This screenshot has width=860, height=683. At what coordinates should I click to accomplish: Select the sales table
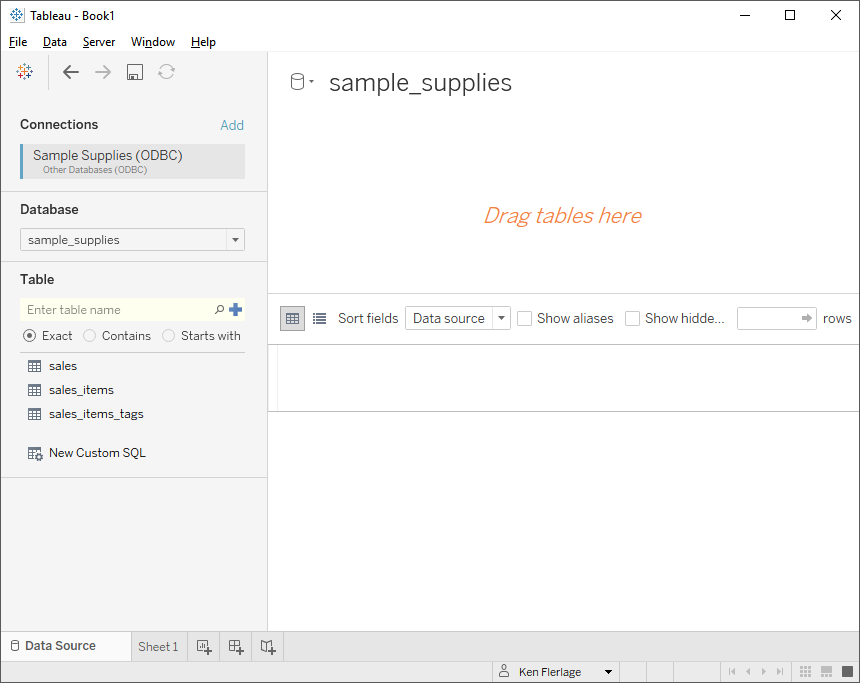coord(53,366)
